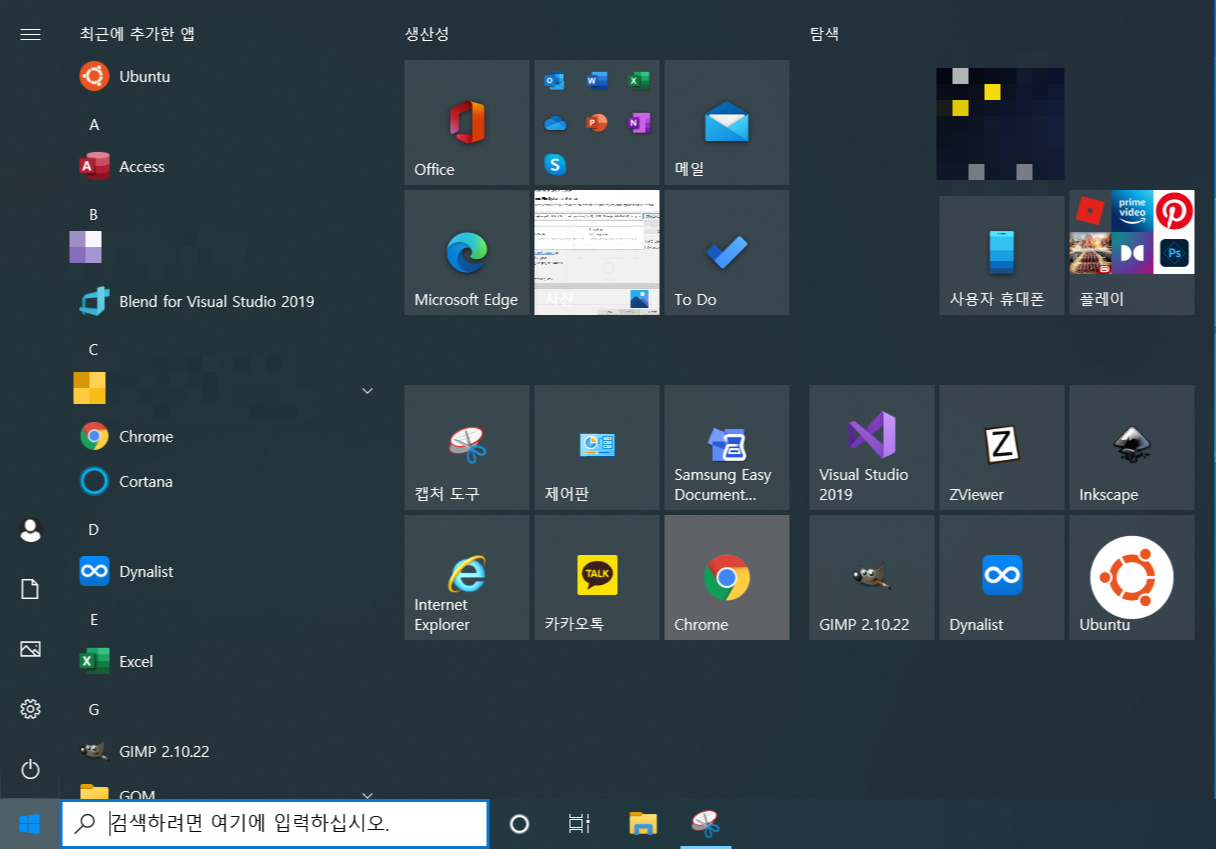This screenshot has width=1216, height=849.
Task: Click Word icon in Office apps tile
Action: [x=597, y=80]
